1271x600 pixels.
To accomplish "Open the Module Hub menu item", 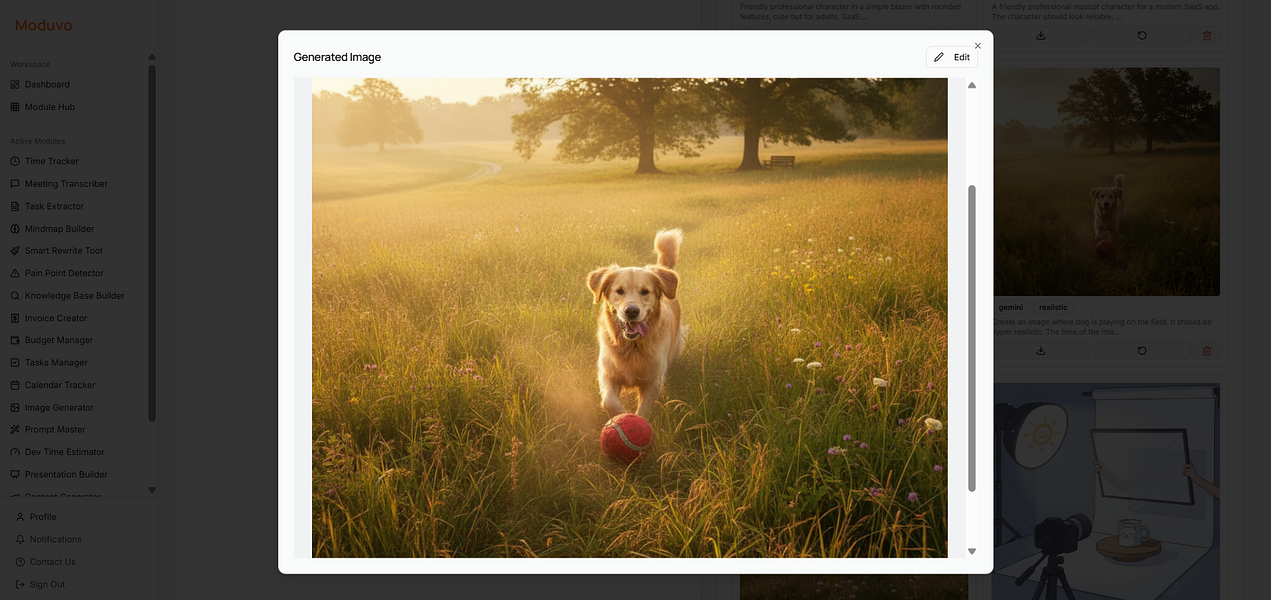I will pos(49,107).
